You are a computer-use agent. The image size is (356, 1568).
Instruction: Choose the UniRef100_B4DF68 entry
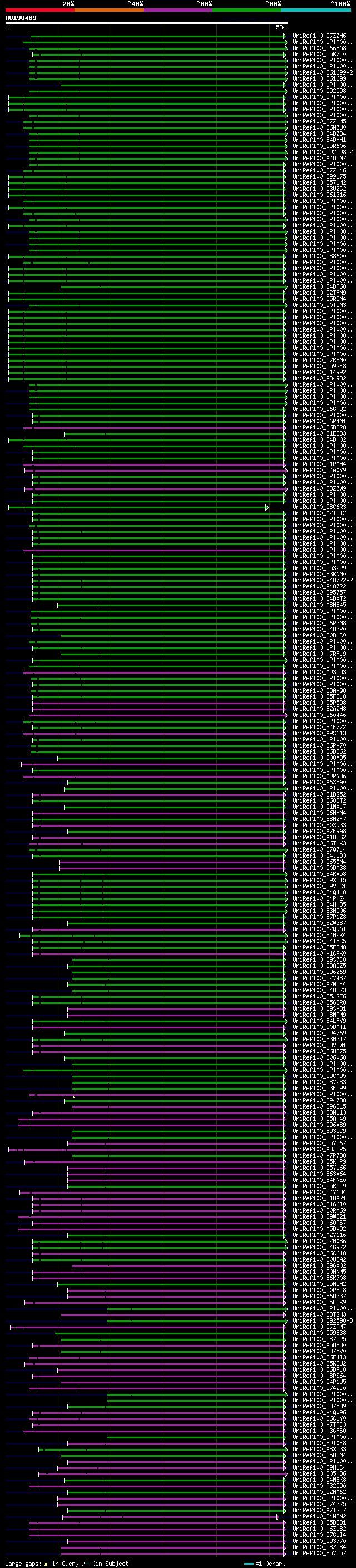point(319,286)
